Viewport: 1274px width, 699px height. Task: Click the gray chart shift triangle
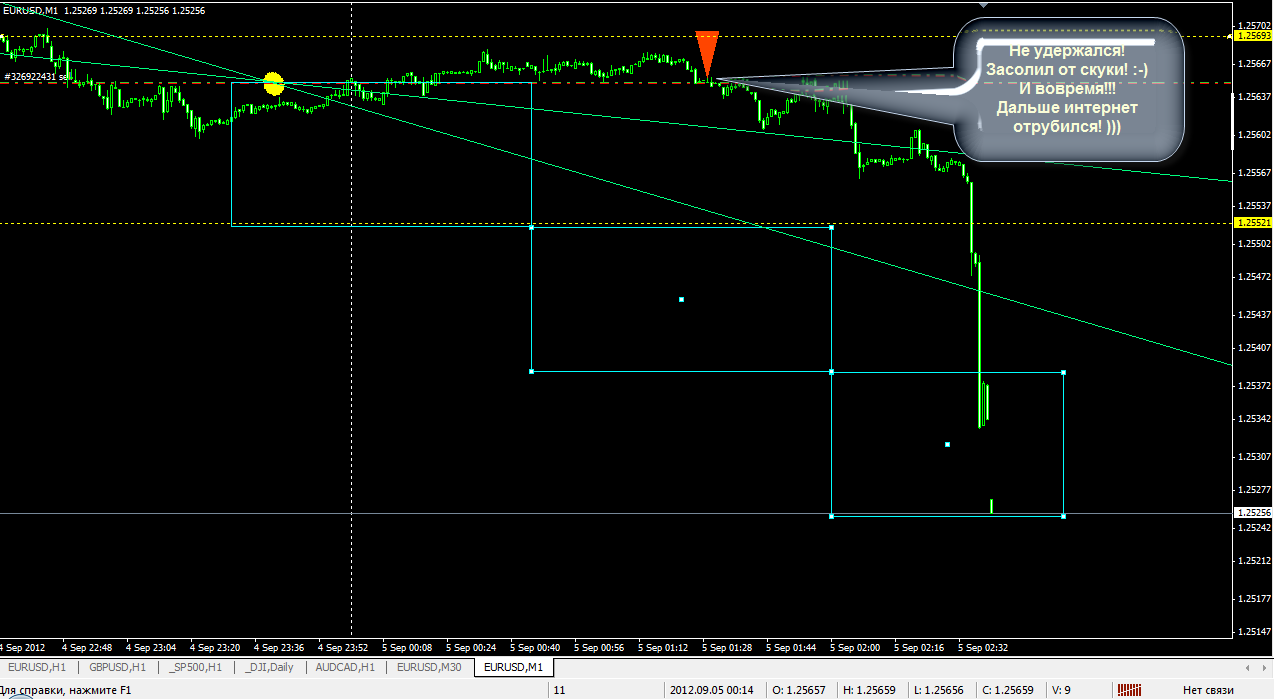coord(984,5)
